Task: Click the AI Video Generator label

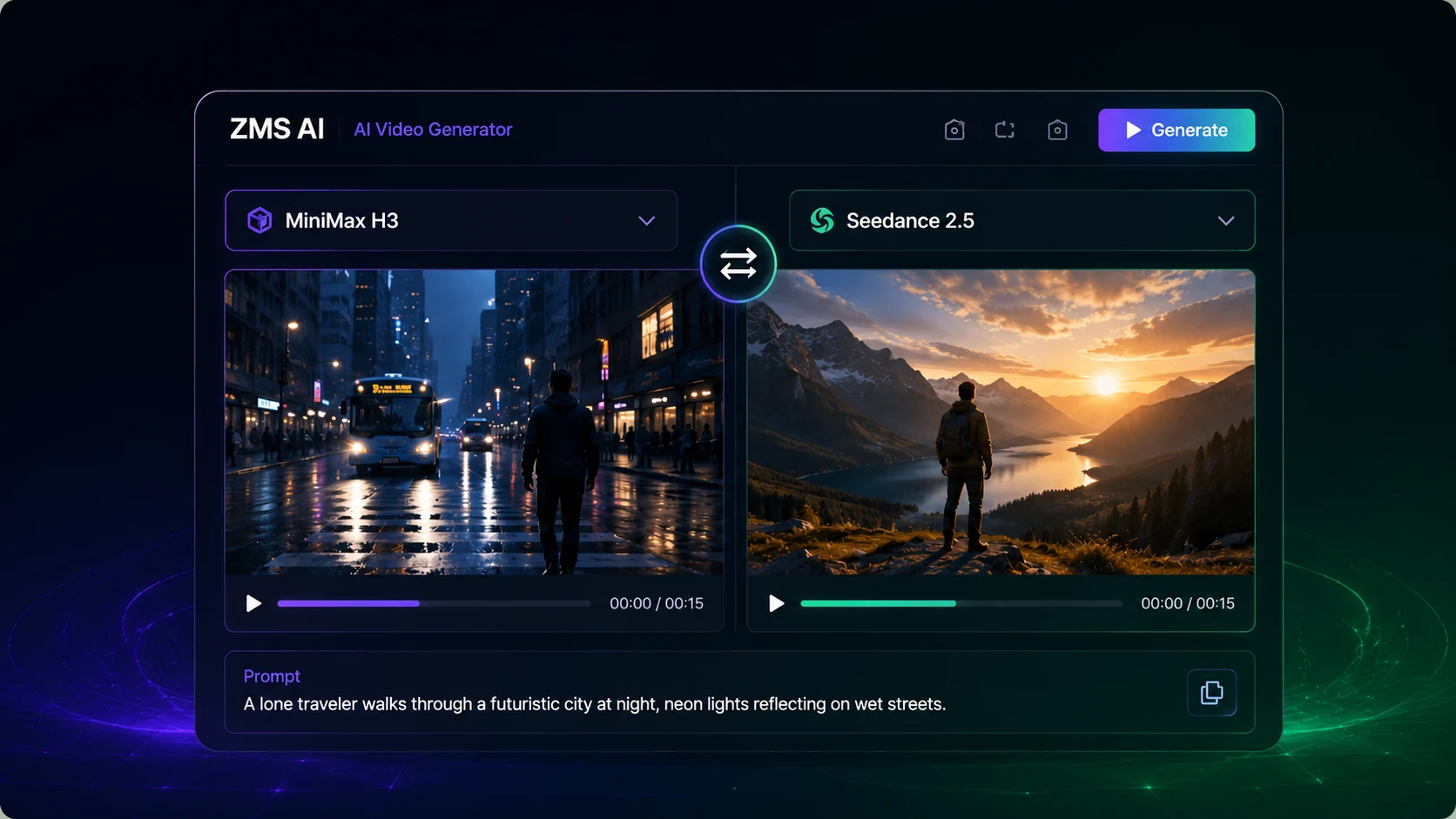Action: click(x=433, y=130)
